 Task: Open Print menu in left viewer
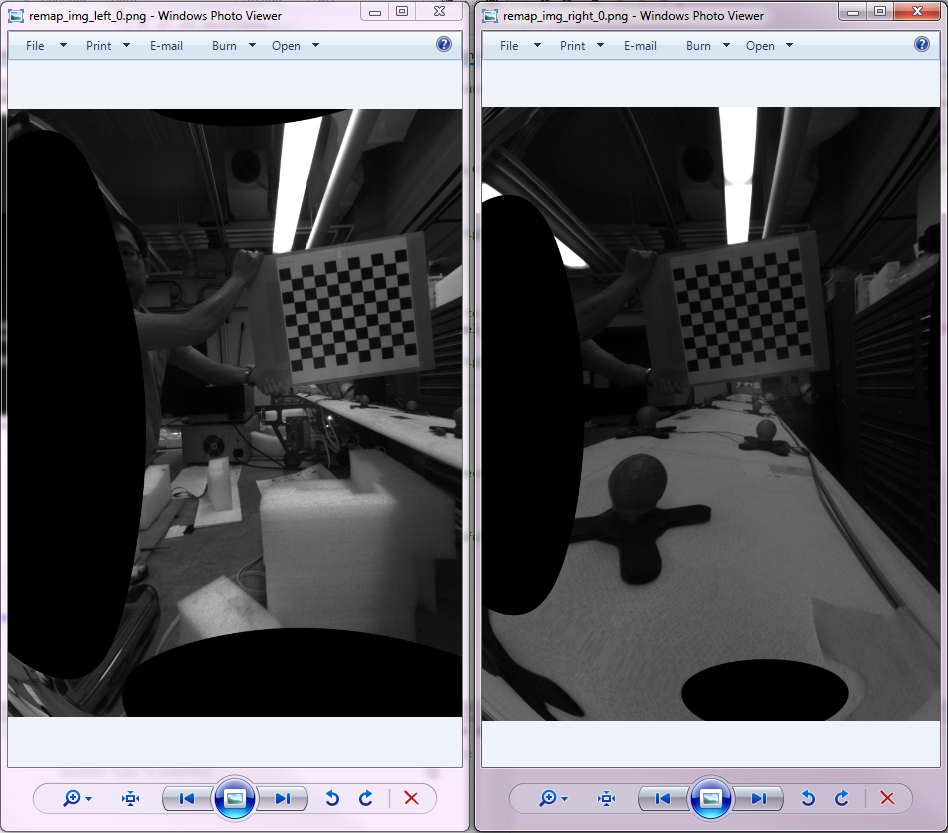pyautogui.click(x=99, y=46)
